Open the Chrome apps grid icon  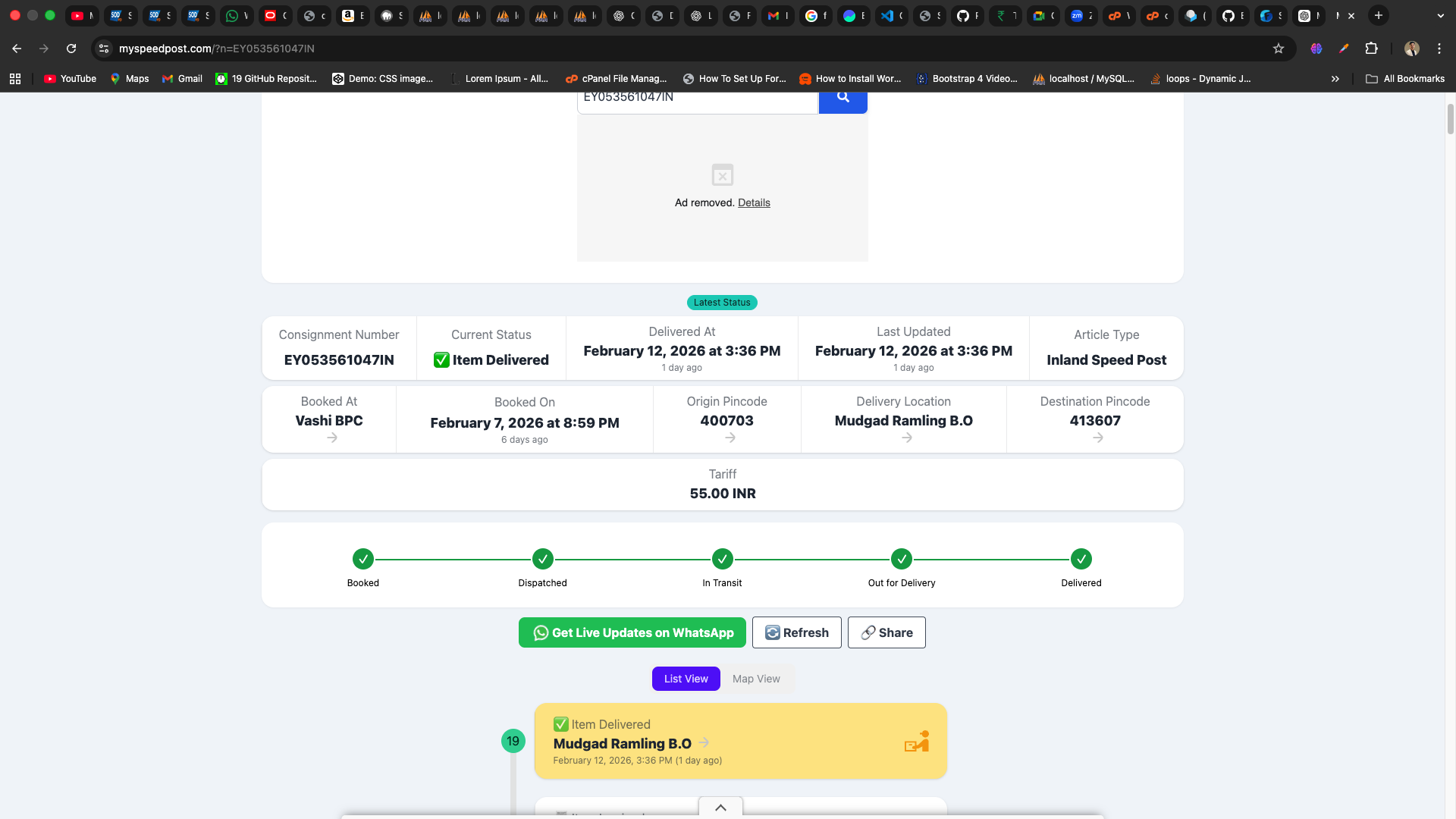pyautogui.click(x=15, y=79)
